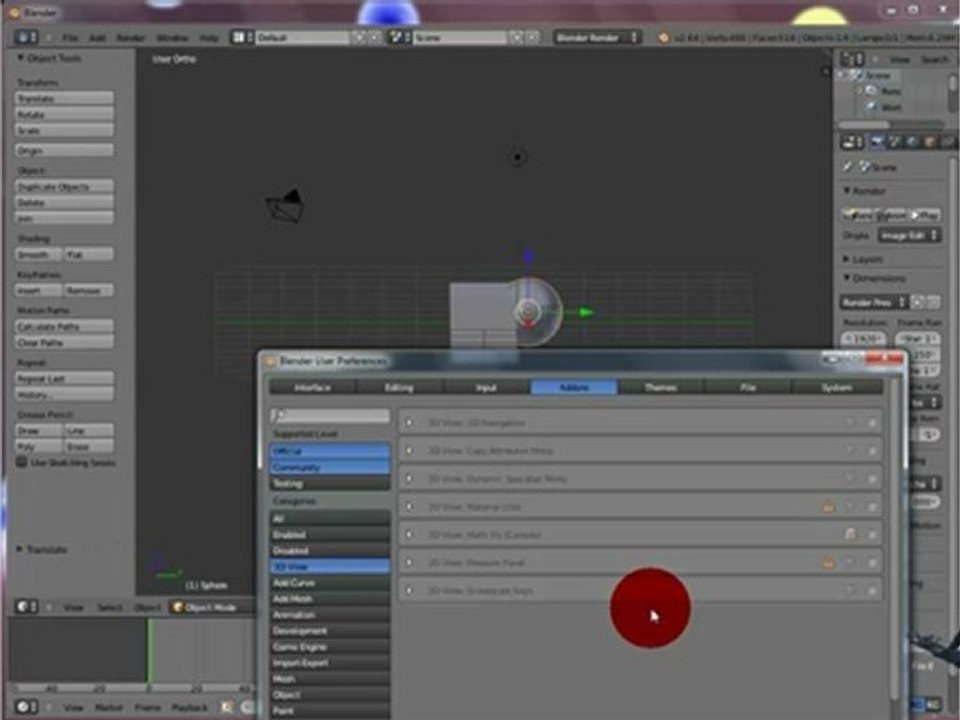
Task: Click the icon on Math Vis Console row
Action: coord(850,534)
